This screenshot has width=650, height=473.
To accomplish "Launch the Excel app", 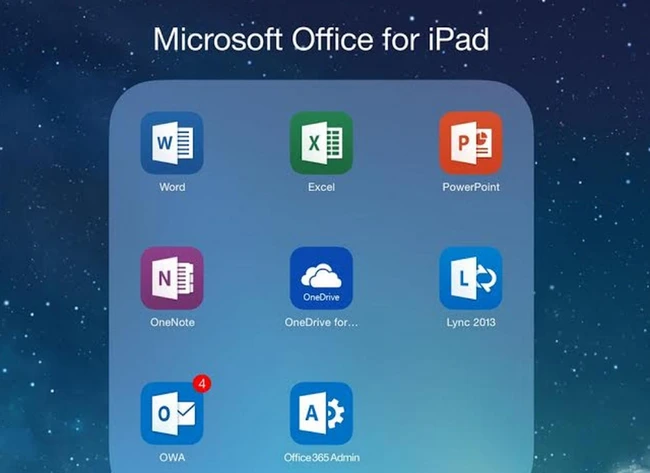I will pos(321,143).
